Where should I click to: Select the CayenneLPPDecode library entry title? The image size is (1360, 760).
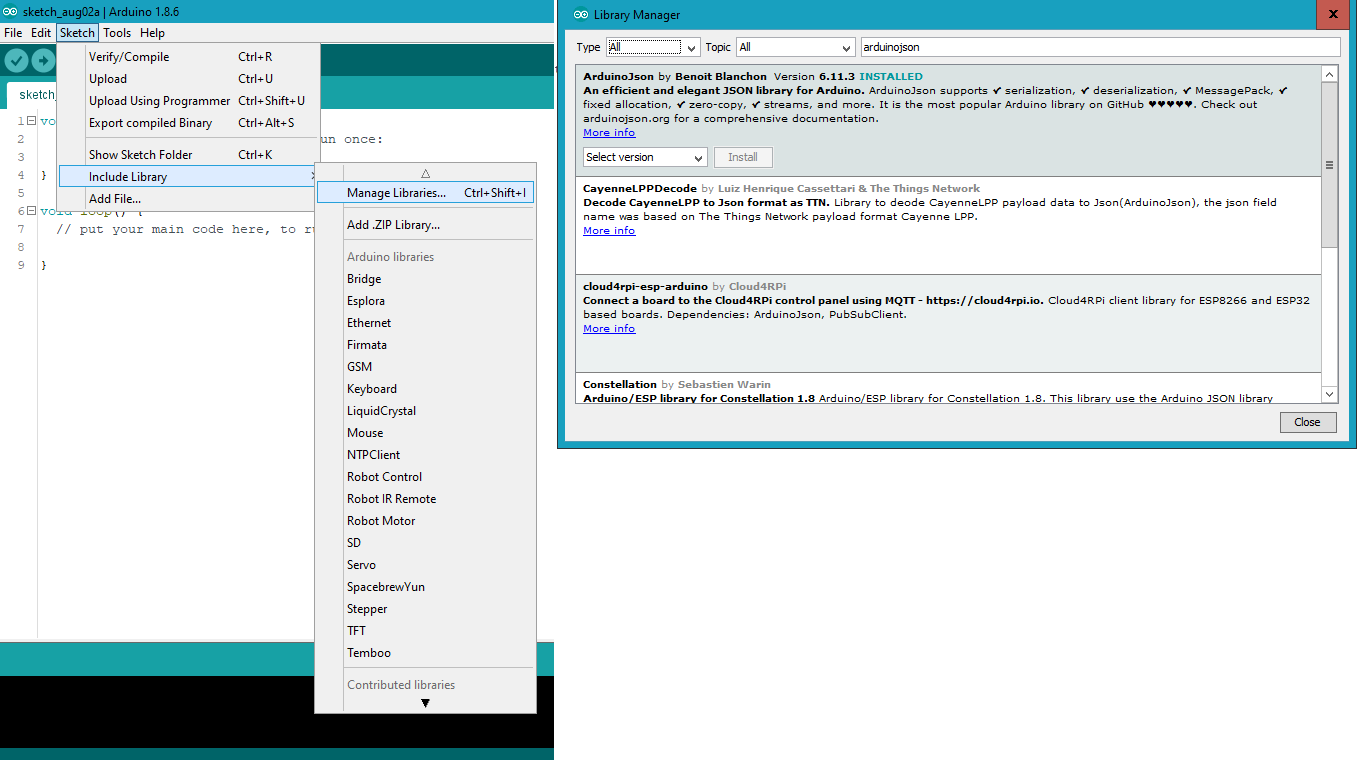point(640,188)
